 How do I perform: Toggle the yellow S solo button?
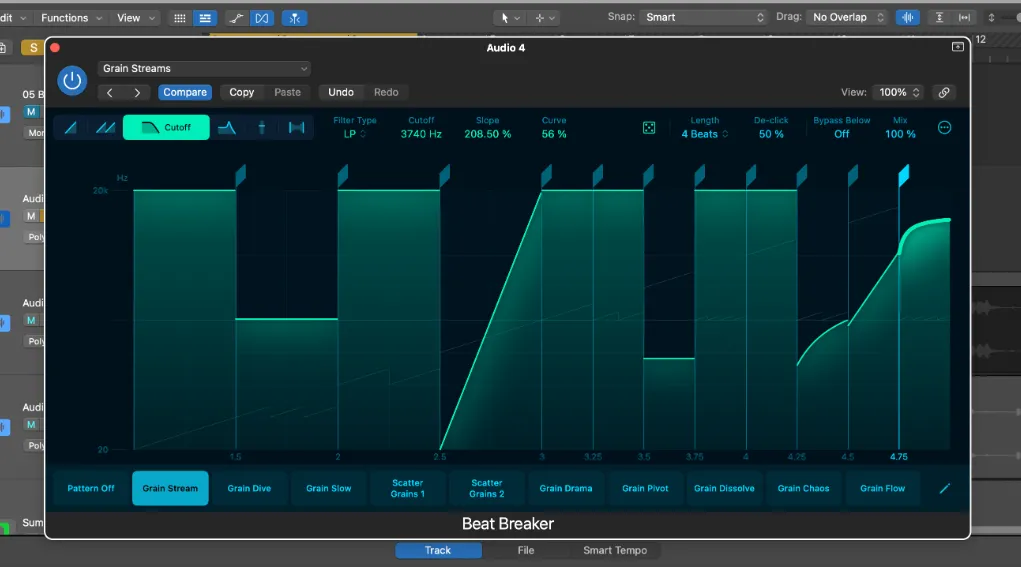click(33, 48)
